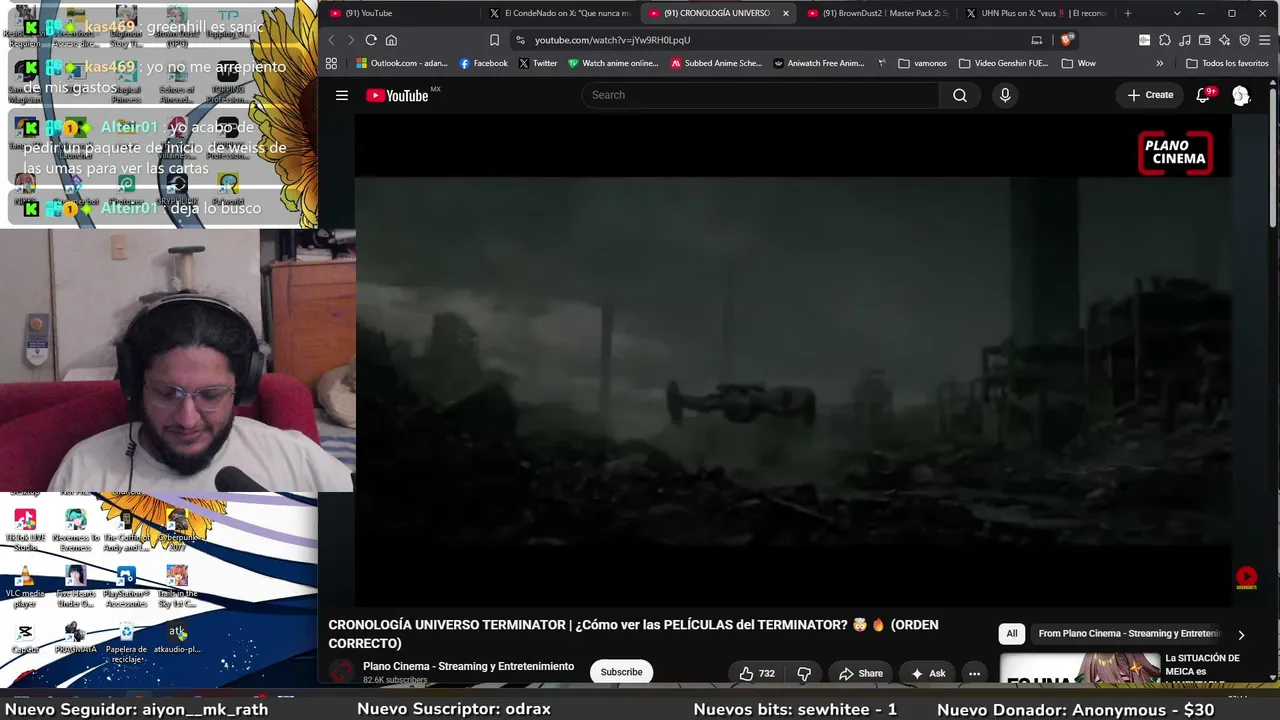Dislike the Terminator chronology video
Image resolution: width=1280 pixels, height=720 pixels.
click(804, 673)
